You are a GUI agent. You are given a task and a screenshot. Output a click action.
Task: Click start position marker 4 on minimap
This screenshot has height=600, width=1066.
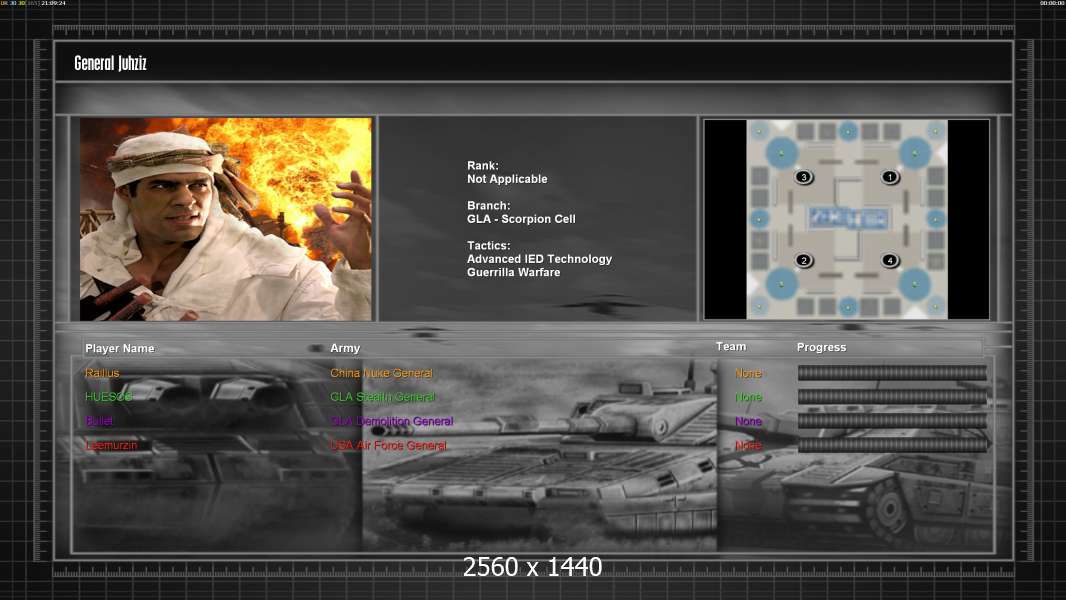point(890,260)
